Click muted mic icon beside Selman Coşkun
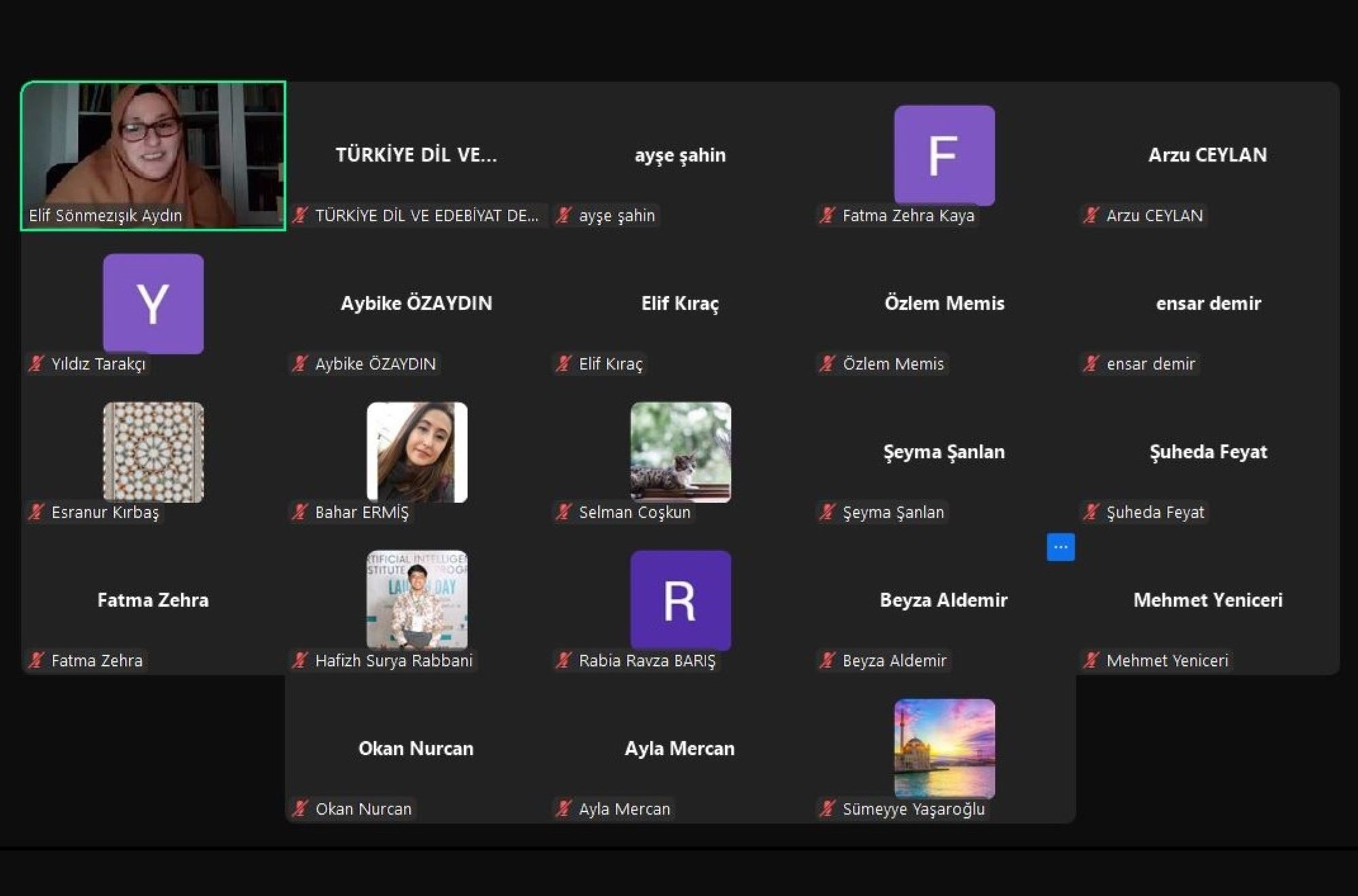Screen dimensions: 1358x896 (563, 512)
